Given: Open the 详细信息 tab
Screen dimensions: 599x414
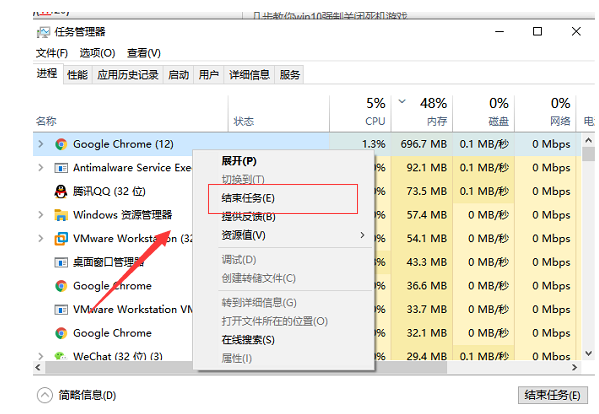Looking at the screenshot, I should (249, 75).
